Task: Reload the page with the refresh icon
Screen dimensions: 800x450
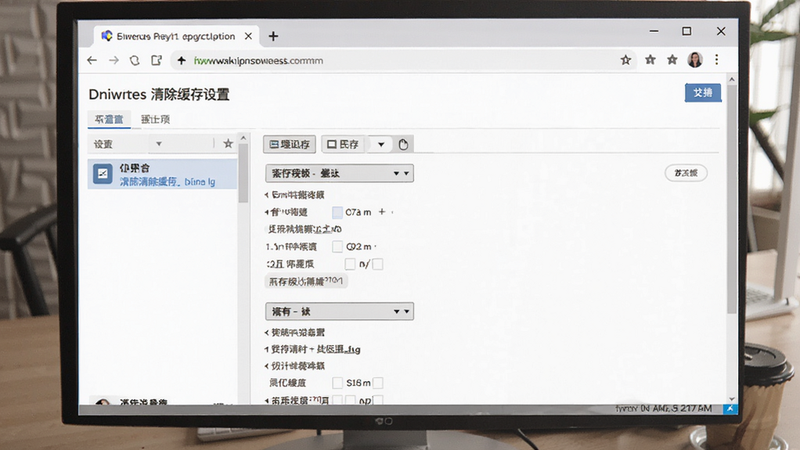Action: 135,60
